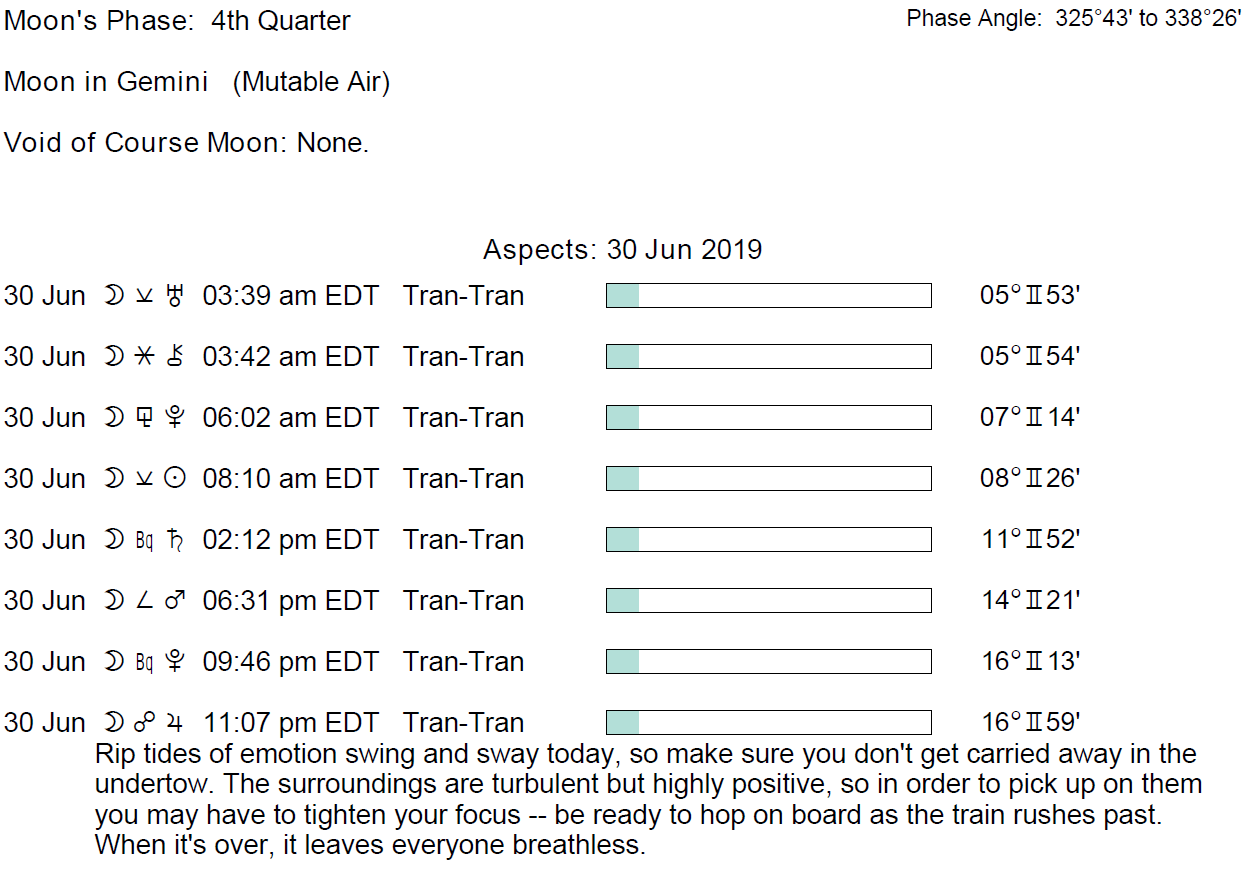Select the Phase Angle value text
This screenshot has height=880, width=1259.
pos(1147,19)
